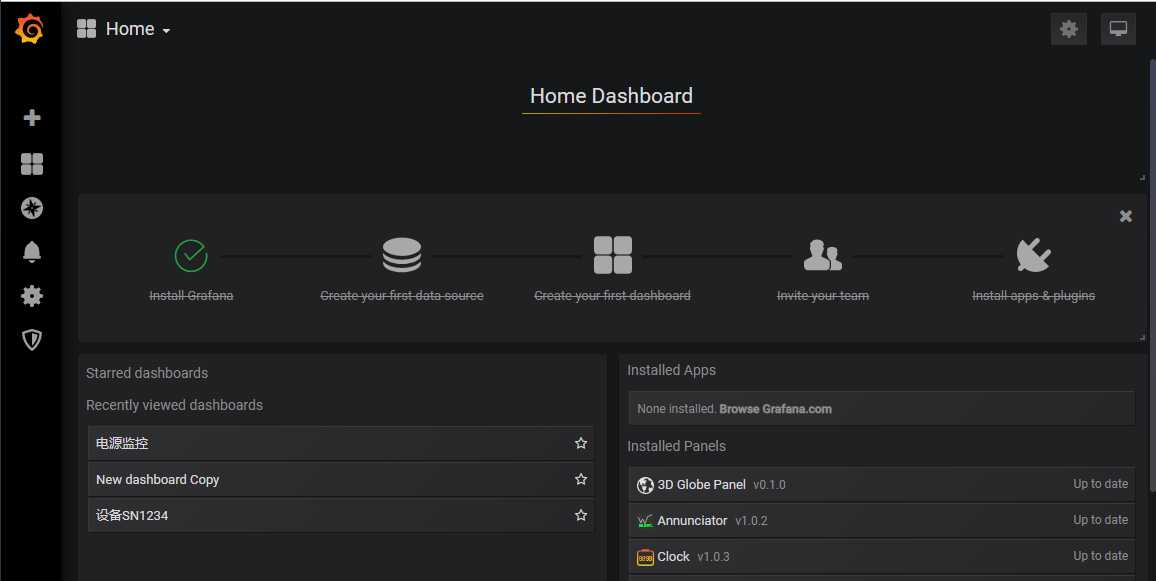This screenshot has width=1156, height=581.
Task: Click Up to date status for Clock
Action: pyautogui.click(x=1100, y=556)
